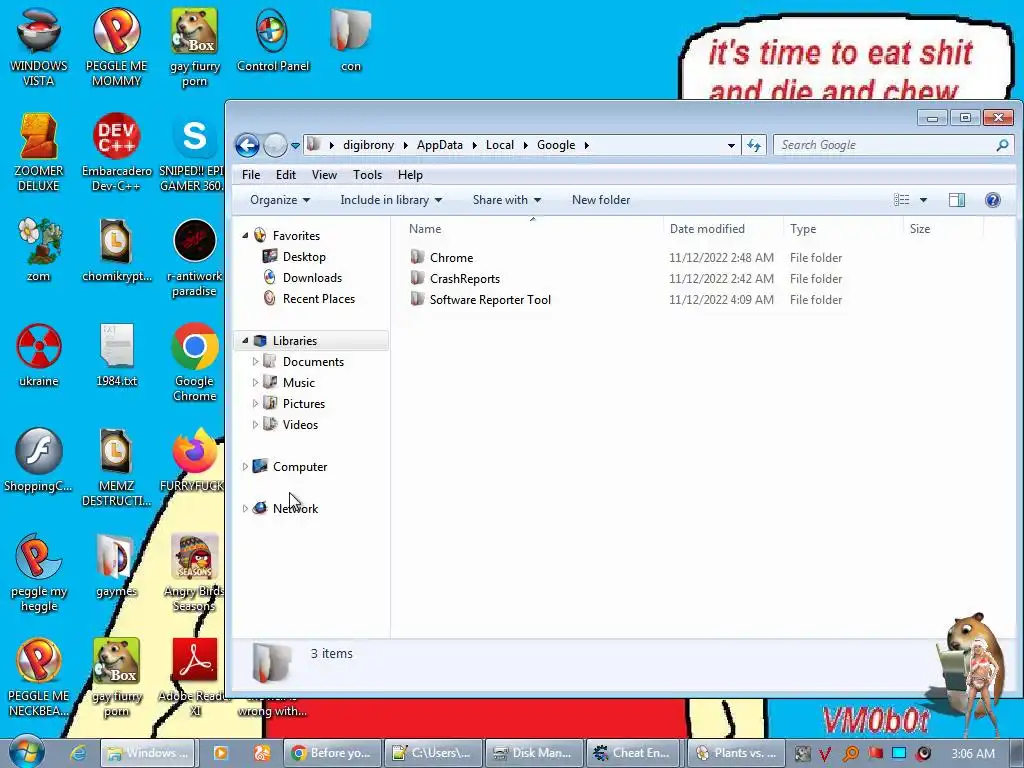Open the Tools menu
Viewport: 1024px width, 768px height.
click(x=367, y=175)
